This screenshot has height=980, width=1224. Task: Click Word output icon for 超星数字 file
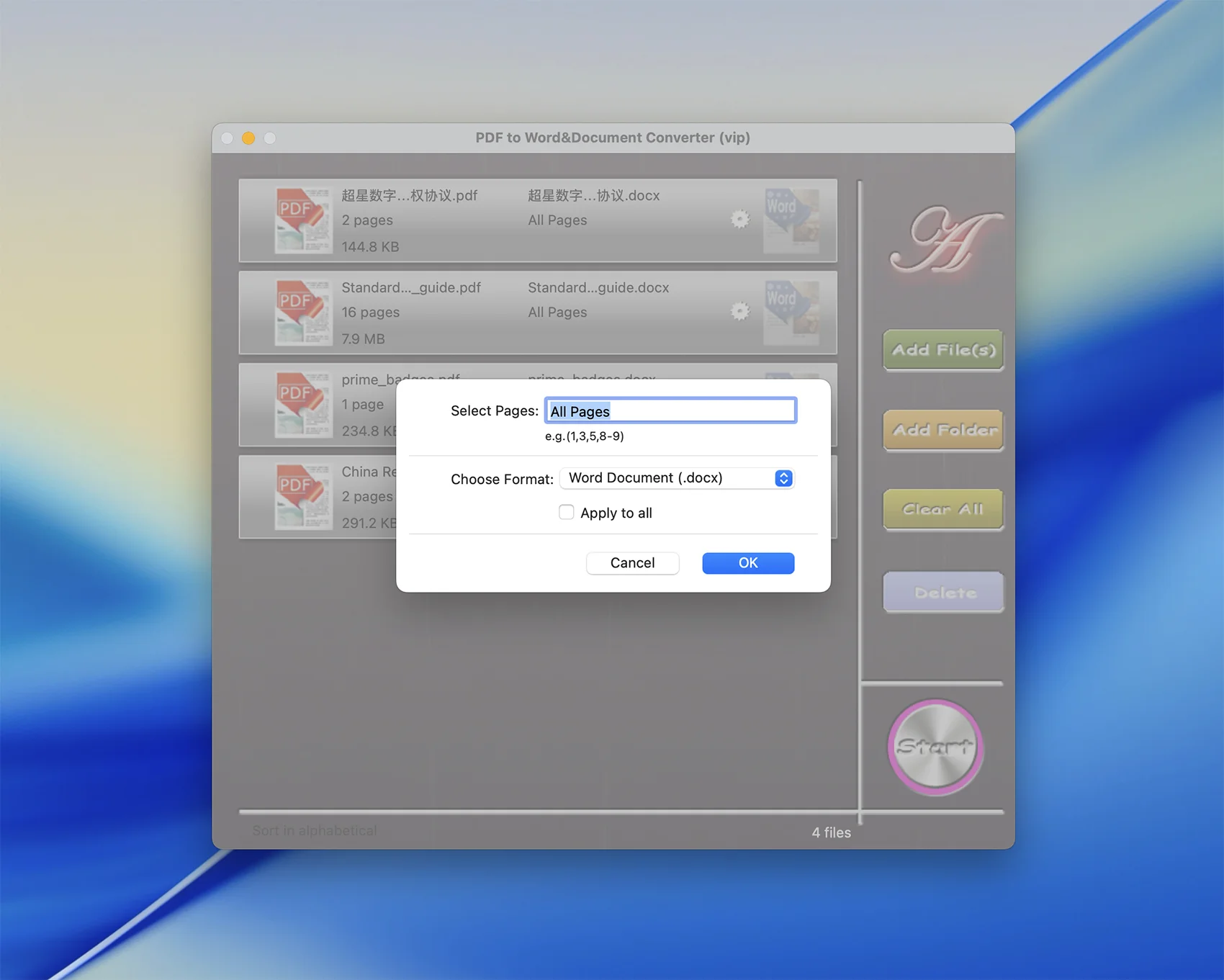click(x=791, y=220)
